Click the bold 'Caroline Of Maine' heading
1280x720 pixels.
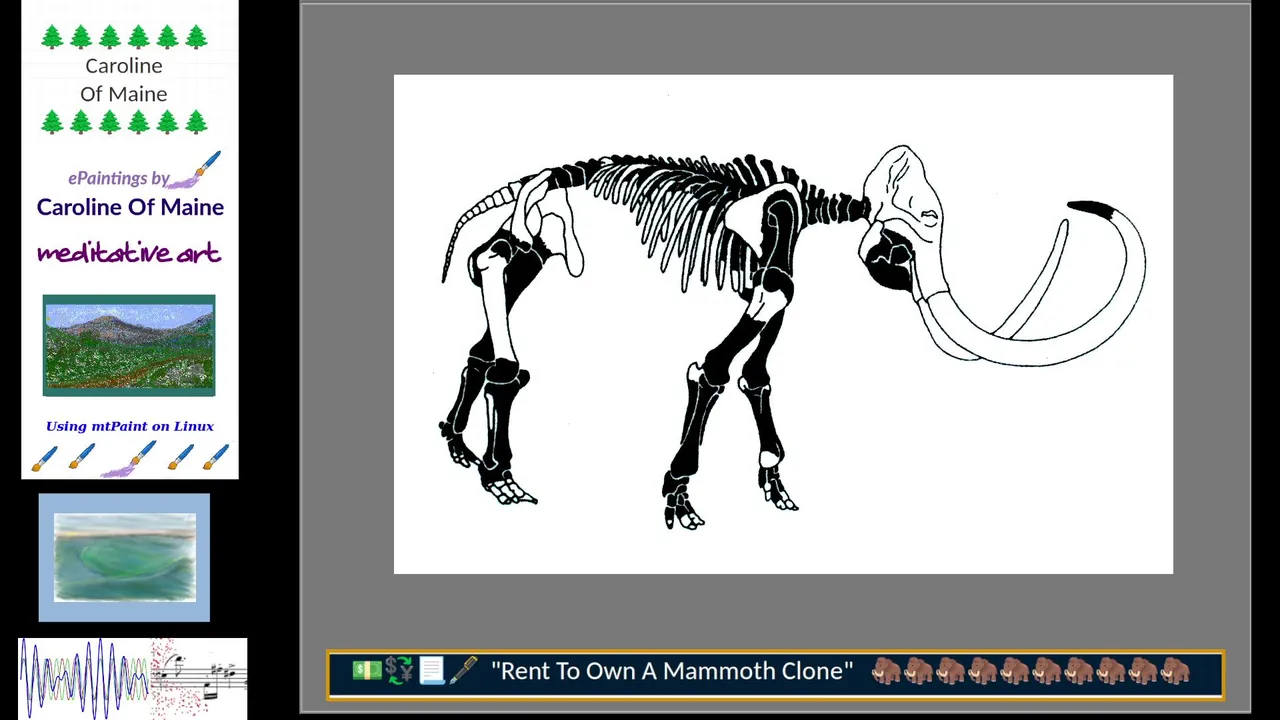click(130, 207)
